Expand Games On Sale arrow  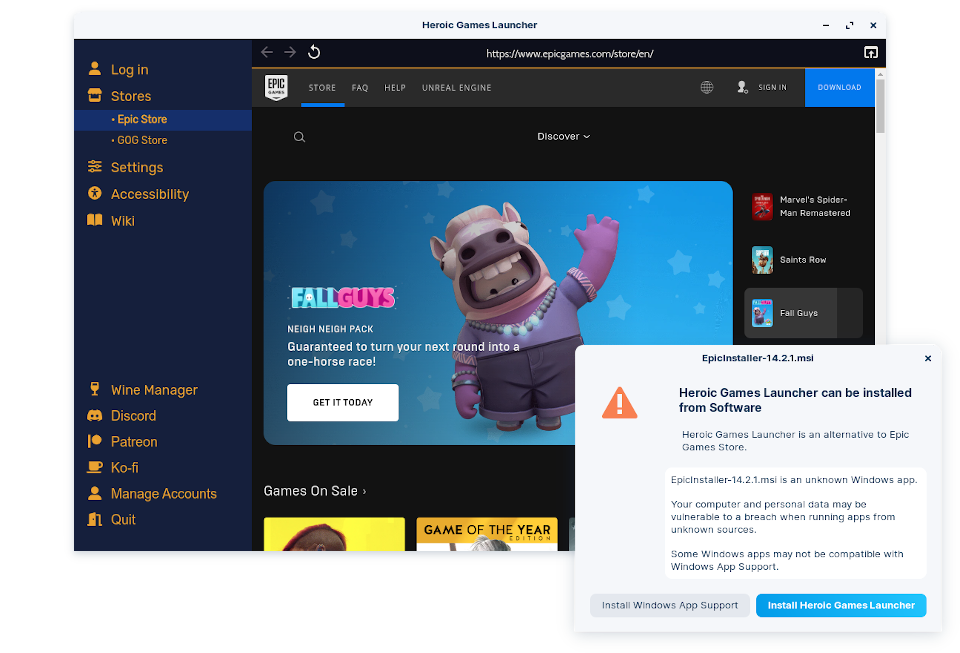[364, 491]
